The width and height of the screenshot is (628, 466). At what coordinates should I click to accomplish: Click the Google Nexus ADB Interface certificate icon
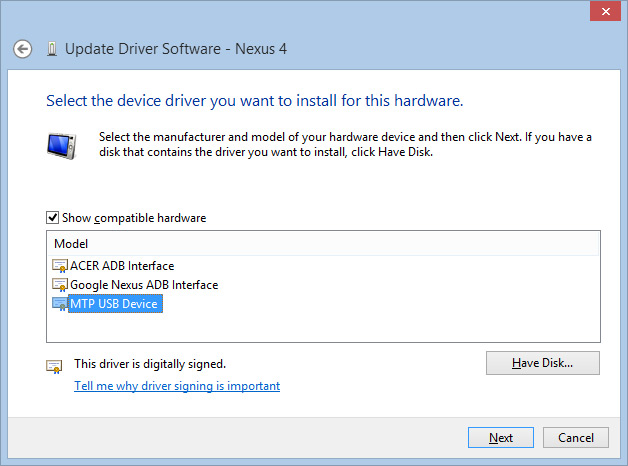60,285
